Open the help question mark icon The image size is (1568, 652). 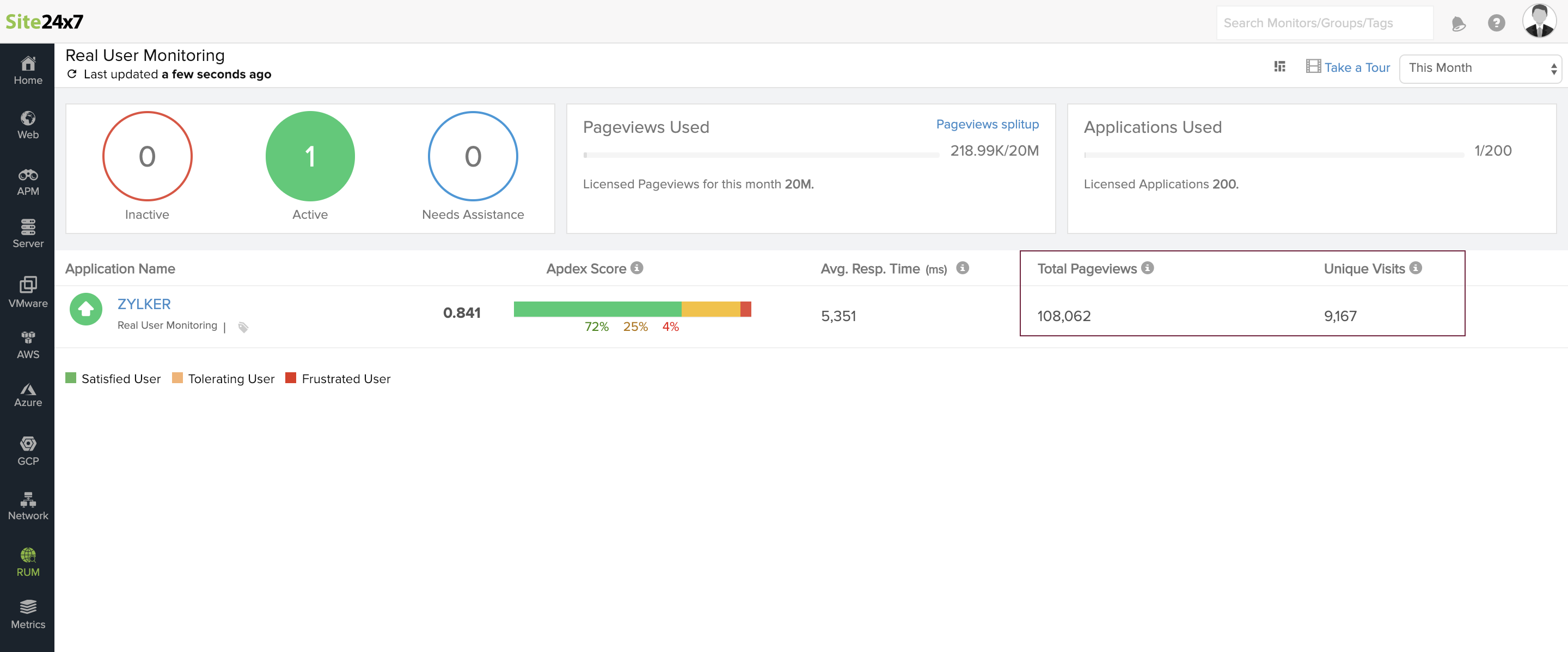click(x=1496, y=23)
